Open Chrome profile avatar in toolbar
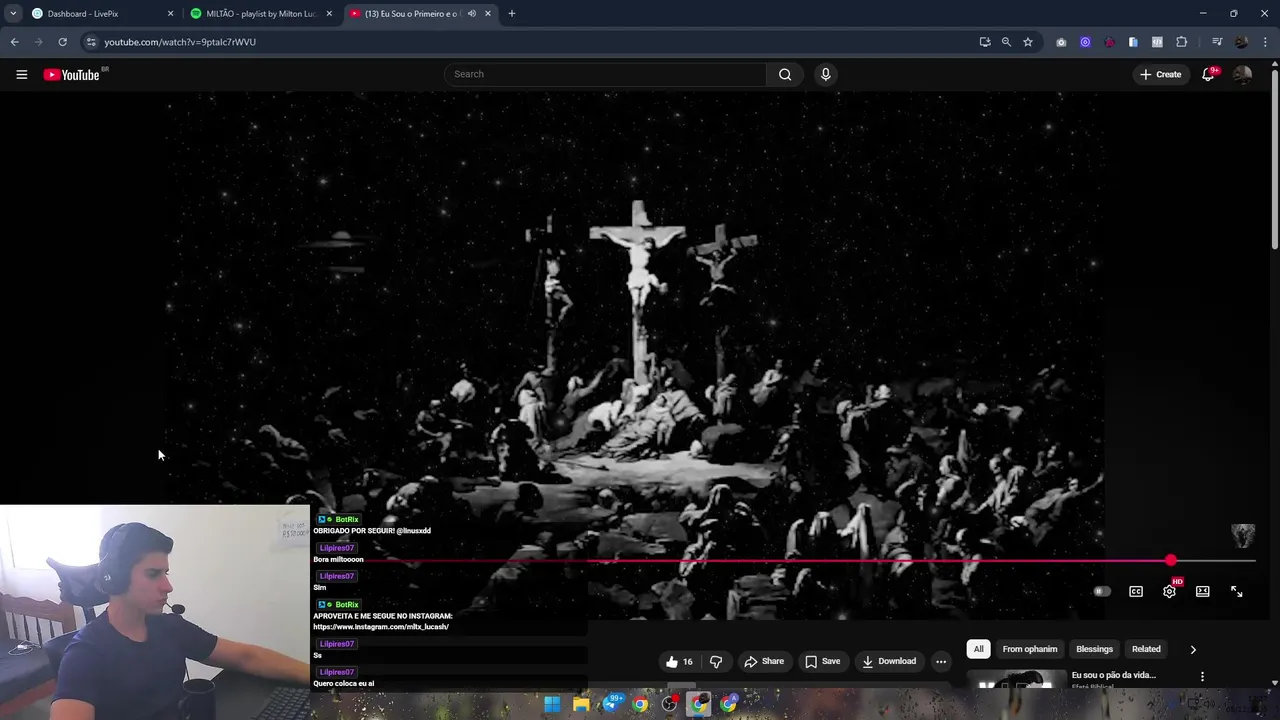The height and width of the screenshot is (720, 1280). pyautogui.click(x=1242, y=42)
